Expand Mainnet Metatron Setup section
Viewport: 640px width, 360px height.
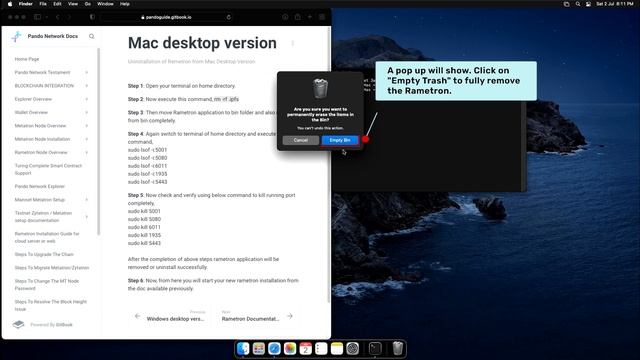[x=87, y=200]
